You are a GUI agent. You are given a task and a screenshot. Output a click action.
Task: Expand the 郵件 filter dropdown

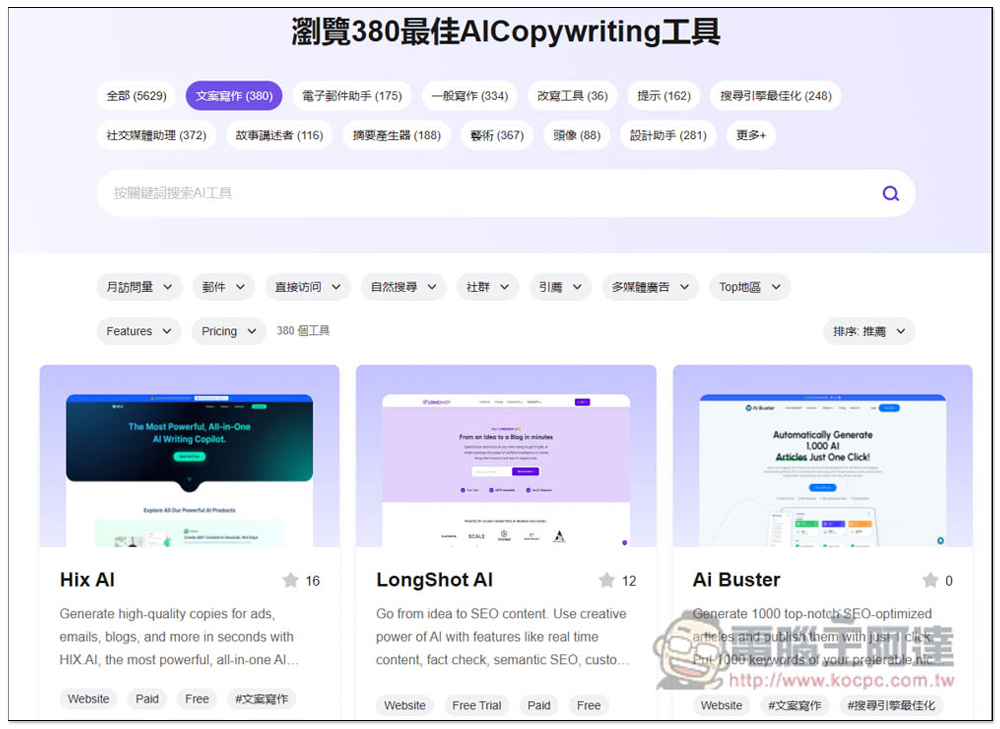[223, 287]
